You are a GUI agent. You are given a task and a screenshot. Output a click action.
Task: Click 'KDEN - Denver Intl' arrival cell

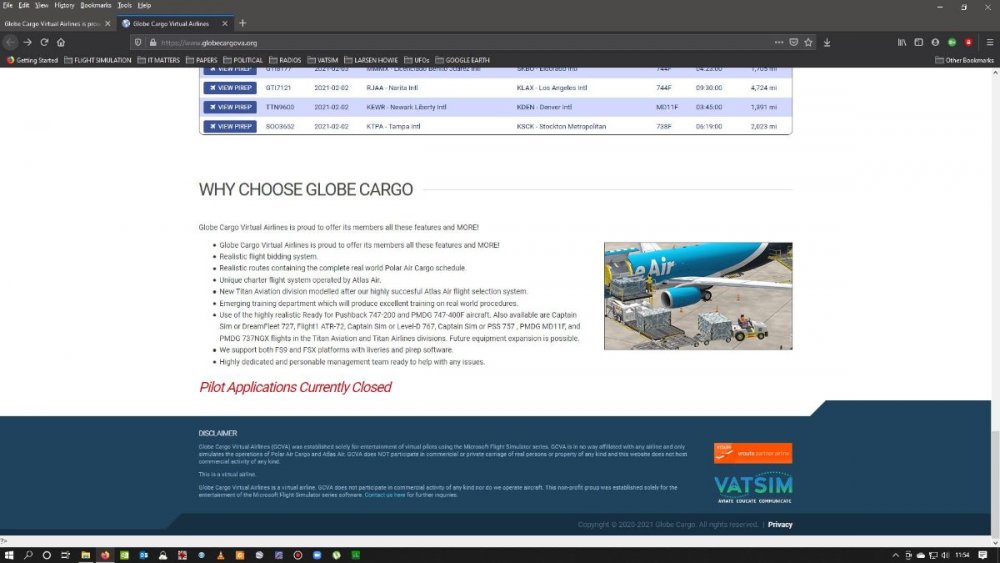pyautogui.click(x=544, y=107)
